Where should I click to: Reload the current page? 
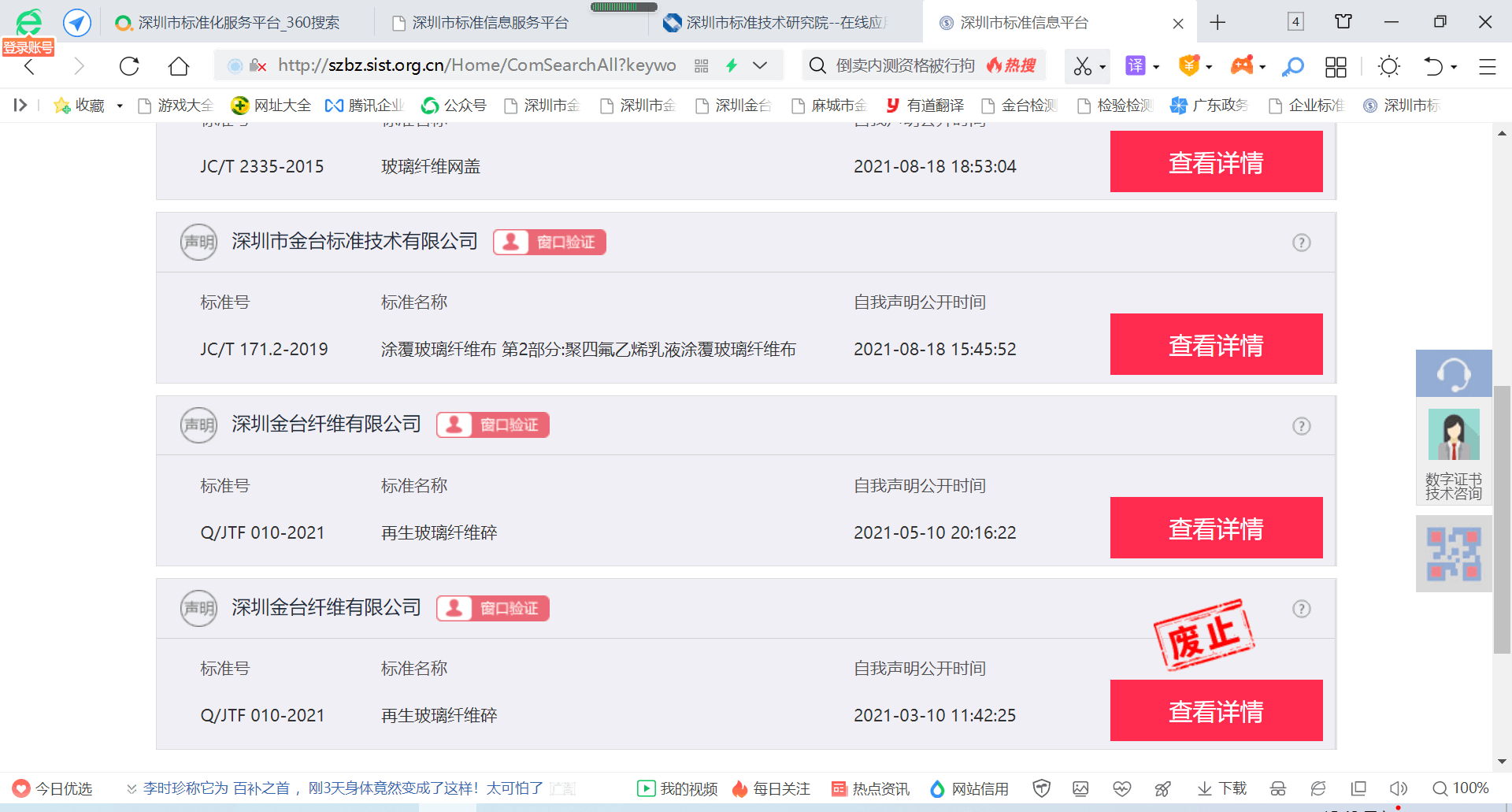[129, 66]
